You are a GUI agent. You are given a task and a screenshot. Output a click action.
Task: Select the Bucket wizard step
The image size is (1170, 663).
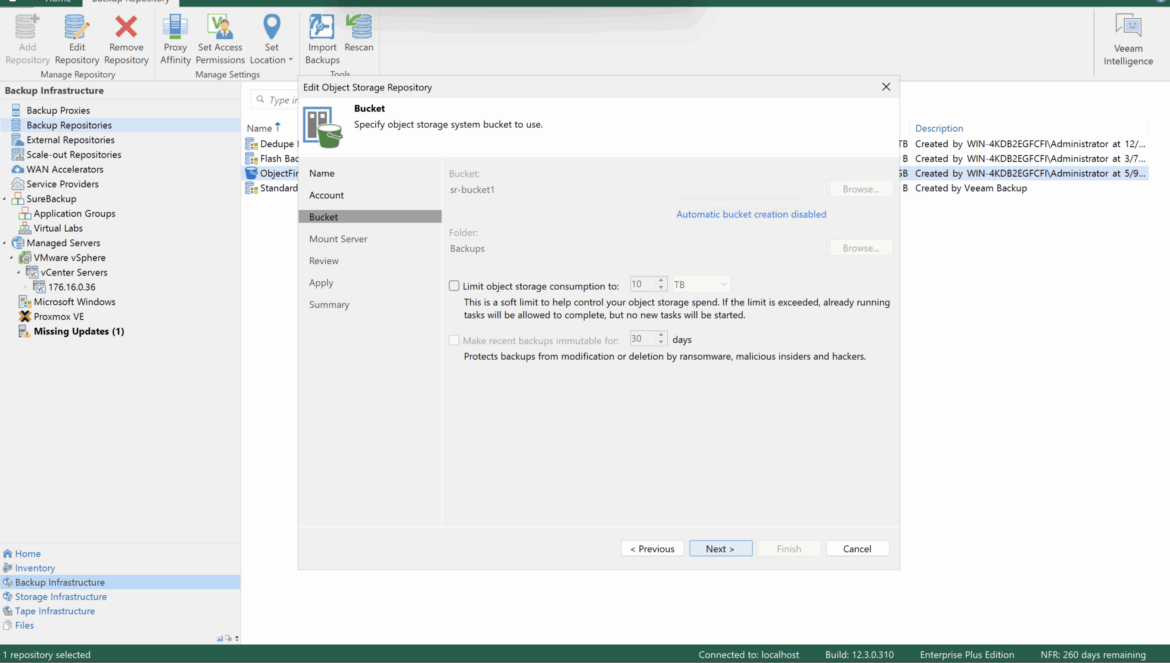click(x=370, y=217)
